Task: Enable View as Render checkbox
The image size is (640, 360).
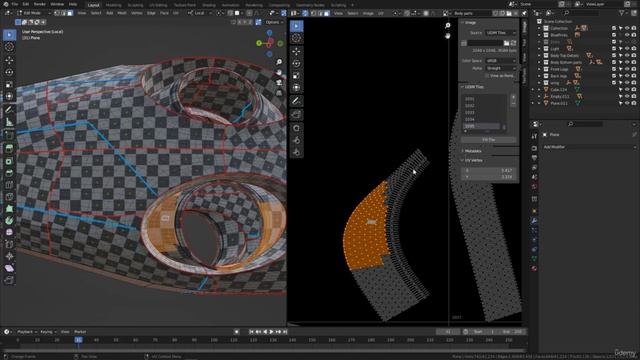Action: coord(487,76)
